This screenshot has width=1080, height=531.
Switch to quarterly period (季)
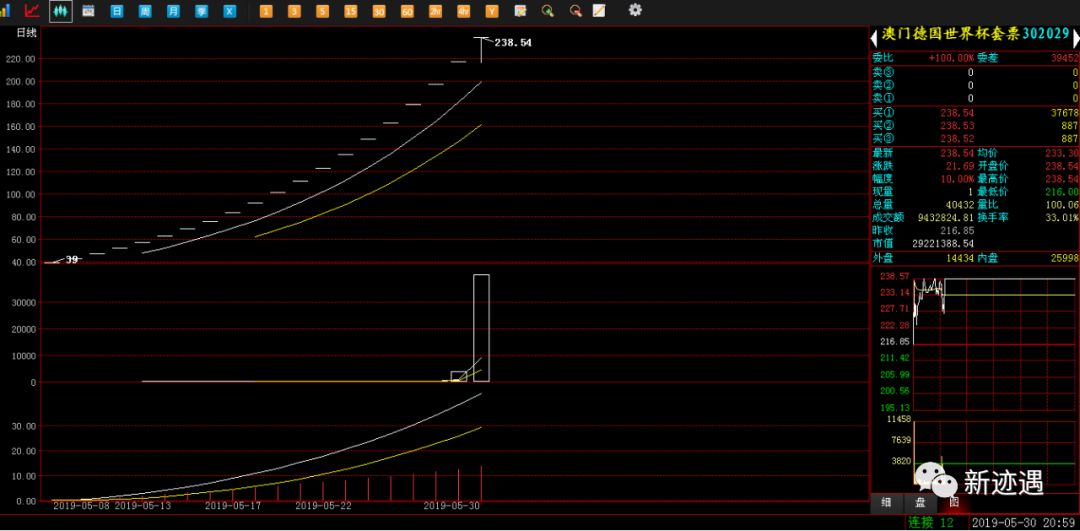[x=201, y=11]
